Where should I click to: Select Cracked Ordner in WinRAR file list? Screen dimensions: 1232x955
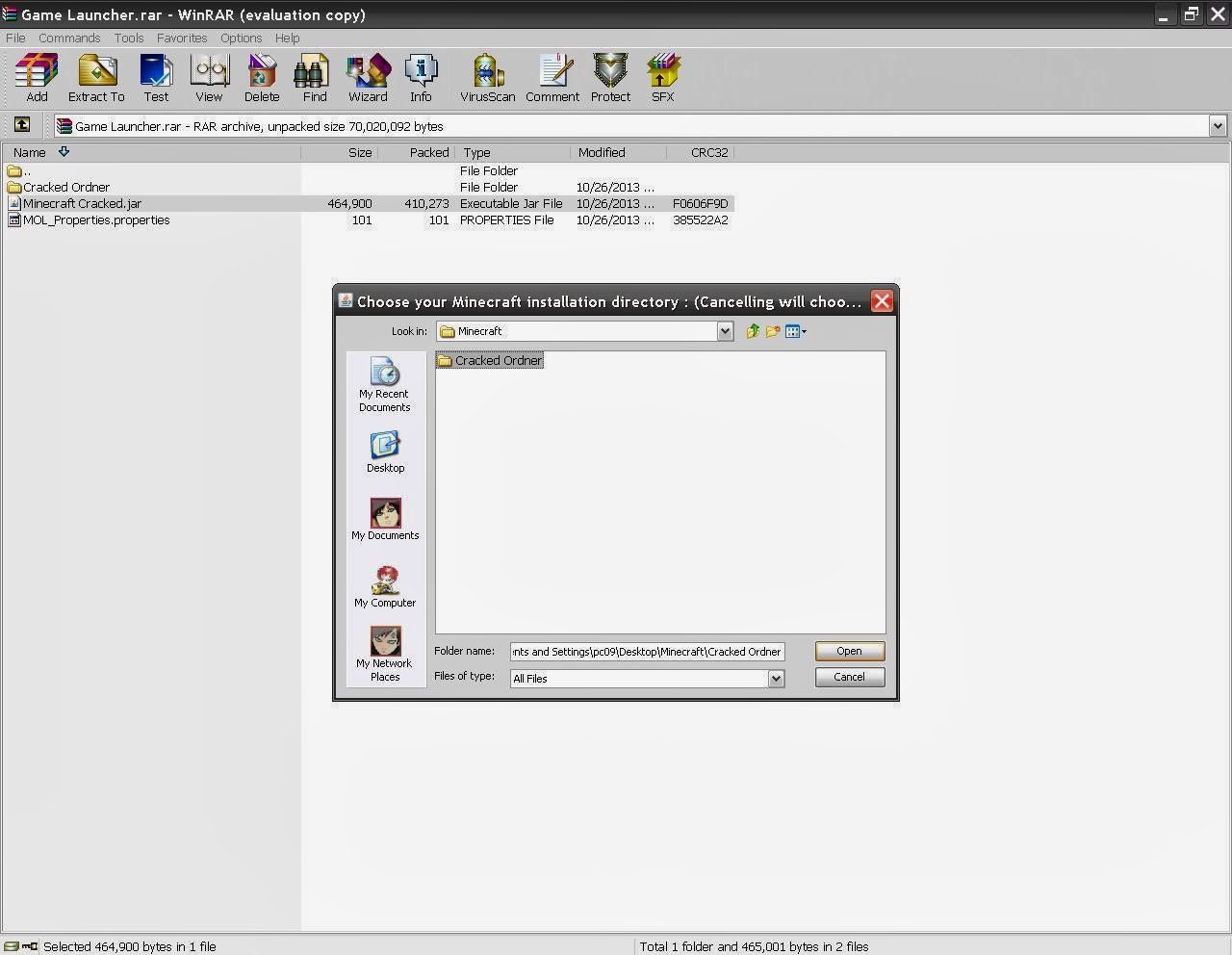click(369, 187)
